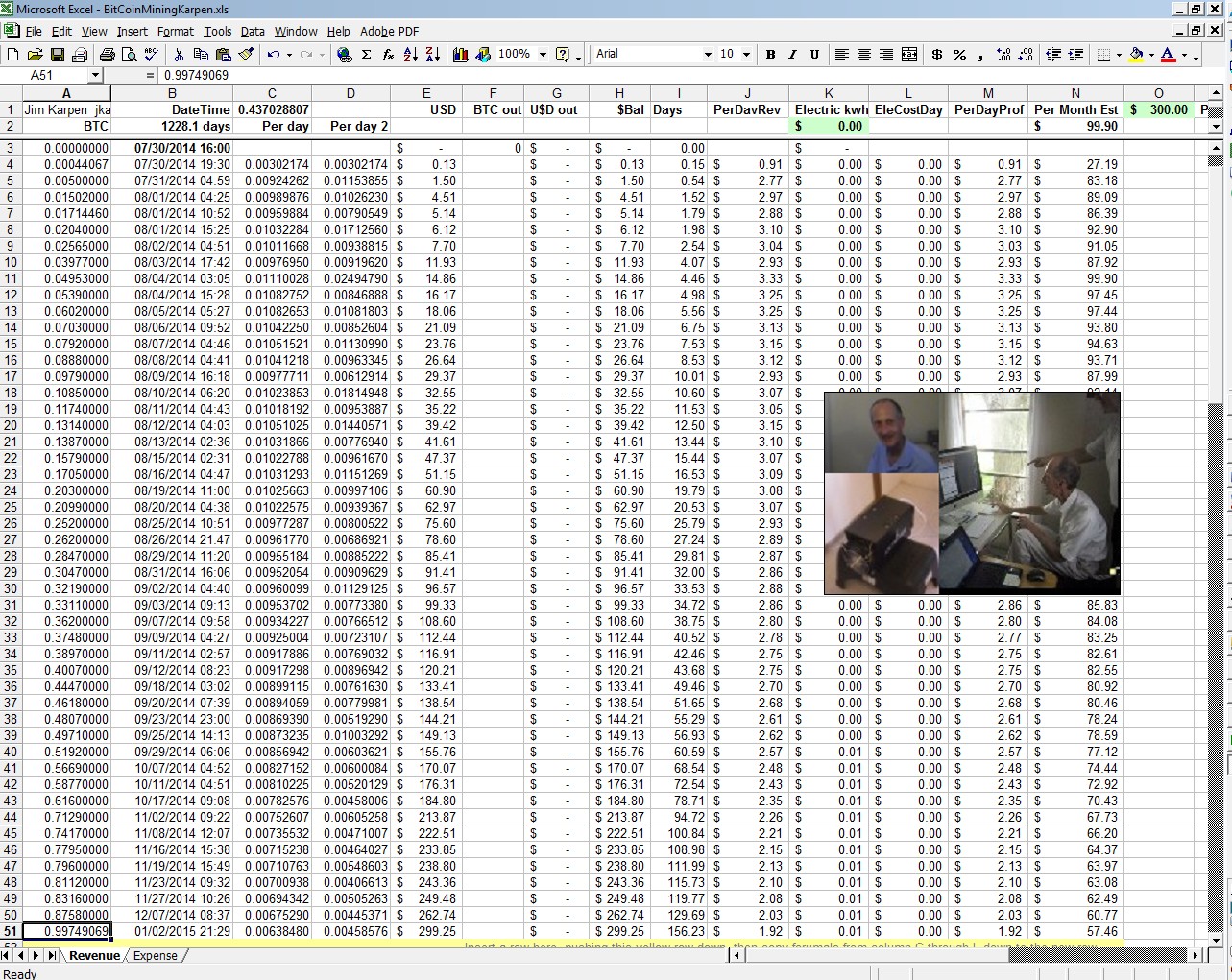Expand the Name Box dropdown

[95, 75]
